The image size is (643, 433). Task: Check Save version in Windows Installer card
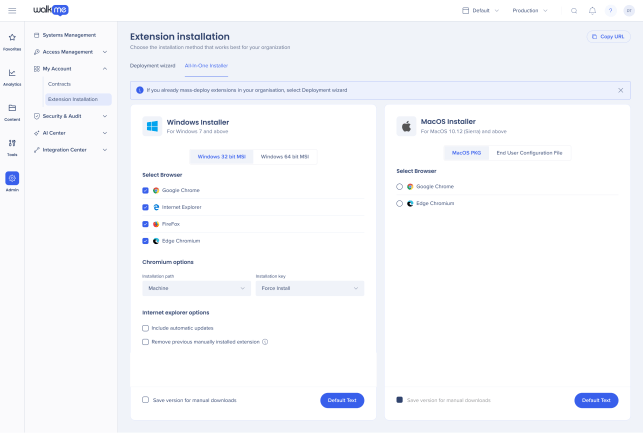(x=145, y=400)
